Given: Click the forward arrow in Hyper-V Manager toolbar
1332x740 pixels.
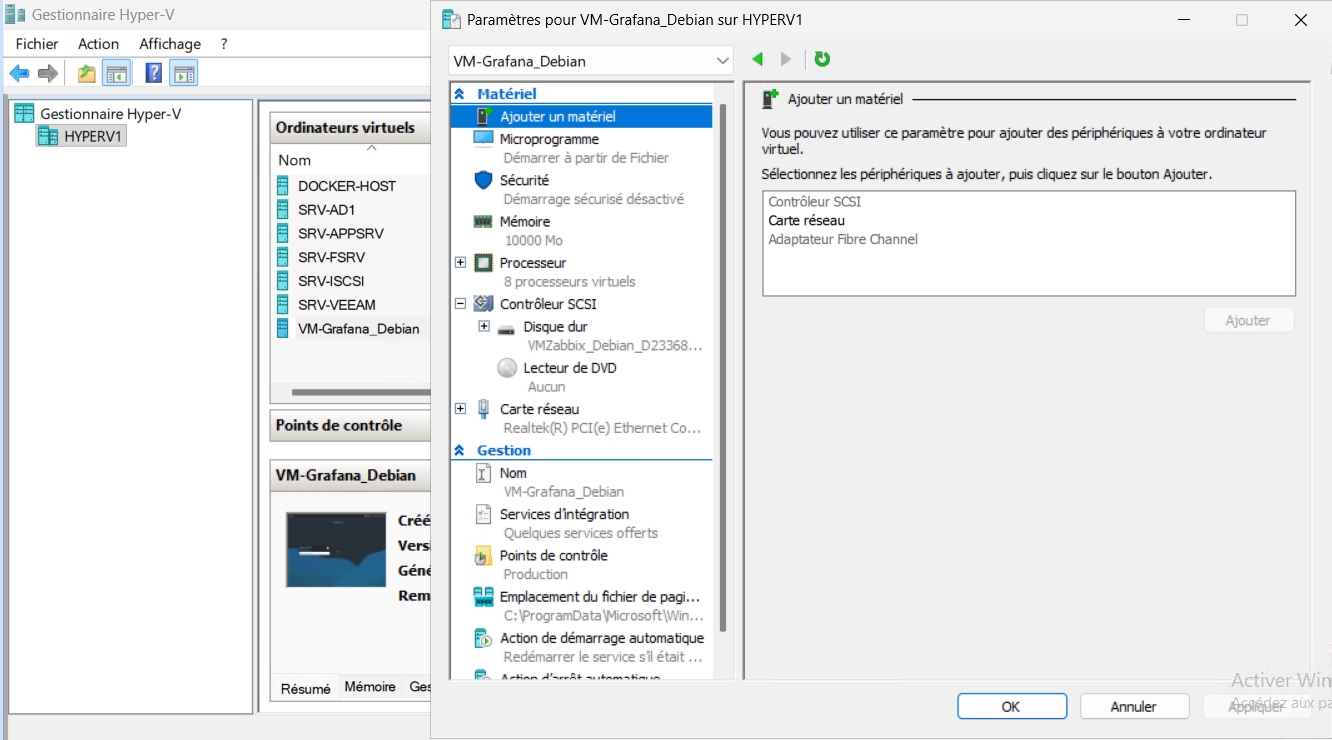Looking at the screenshot, I should point(47,73).
